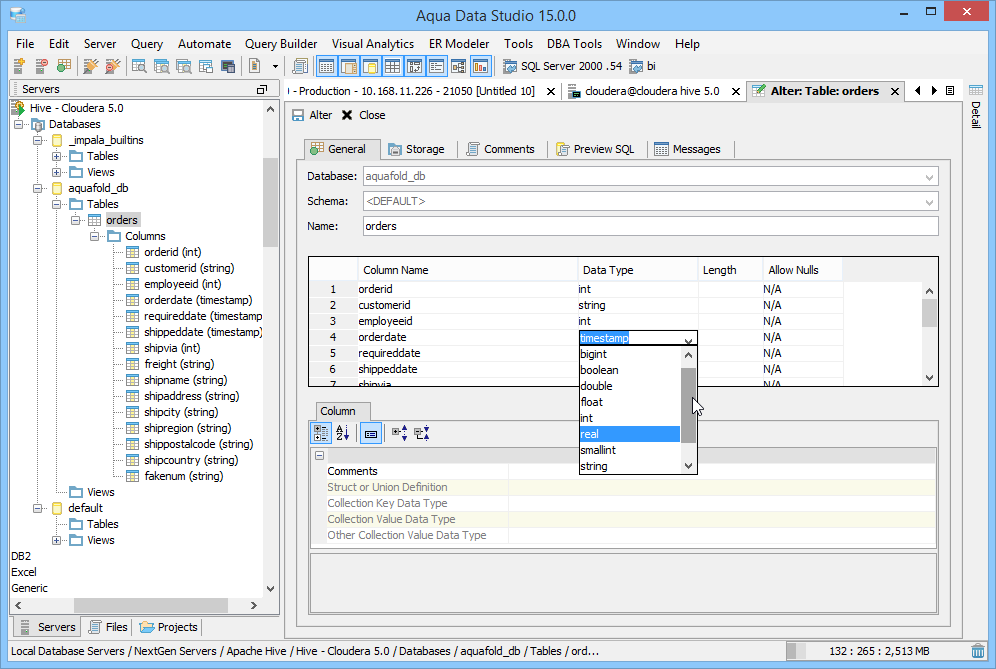Toggle the bar chart view button

480,66
